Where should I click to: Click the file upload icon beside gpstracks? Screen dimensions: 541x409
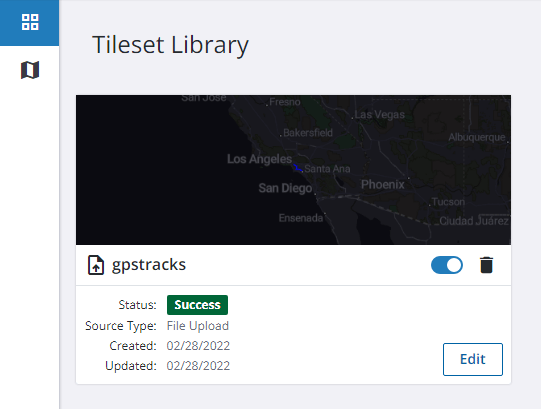coord(96,265)
